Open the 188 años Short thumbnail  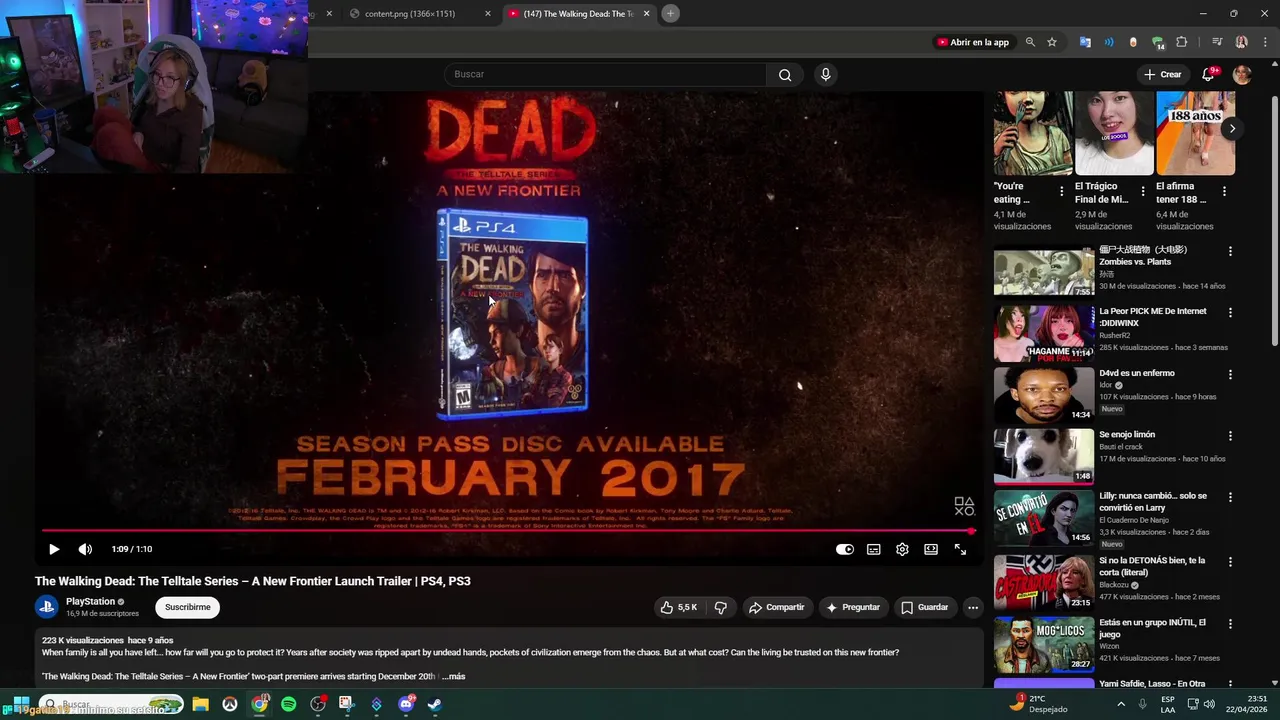pyautogui.click(x=1196, y=133)
